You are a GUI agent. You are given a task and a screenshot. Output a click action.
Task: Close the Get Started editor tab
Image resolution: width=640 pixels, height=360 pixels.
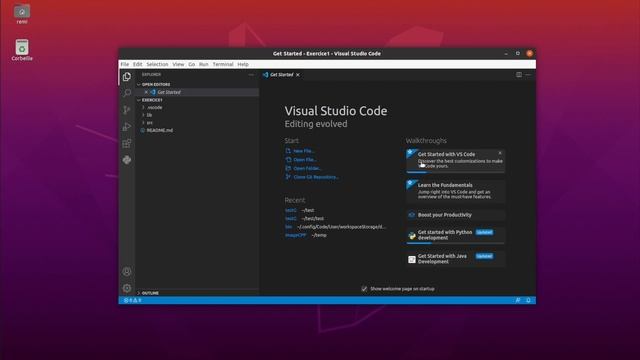(x=298, y=75)
